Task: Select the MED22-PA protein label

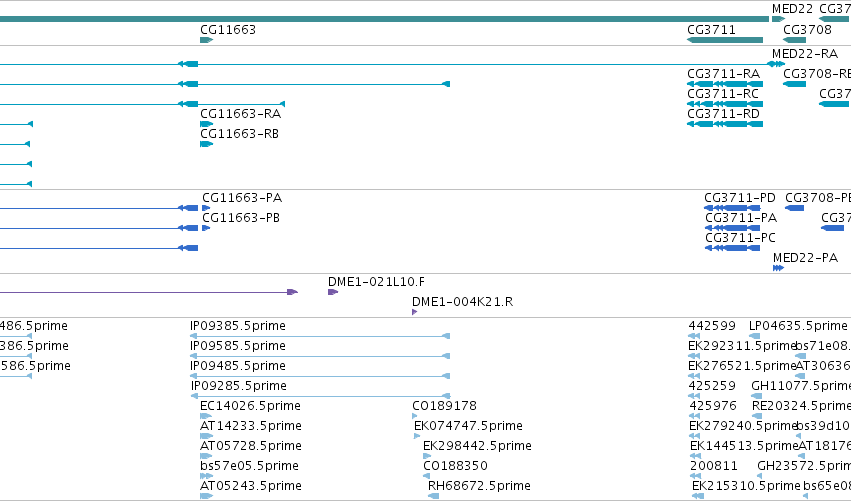Action: (x=805, y=258)
